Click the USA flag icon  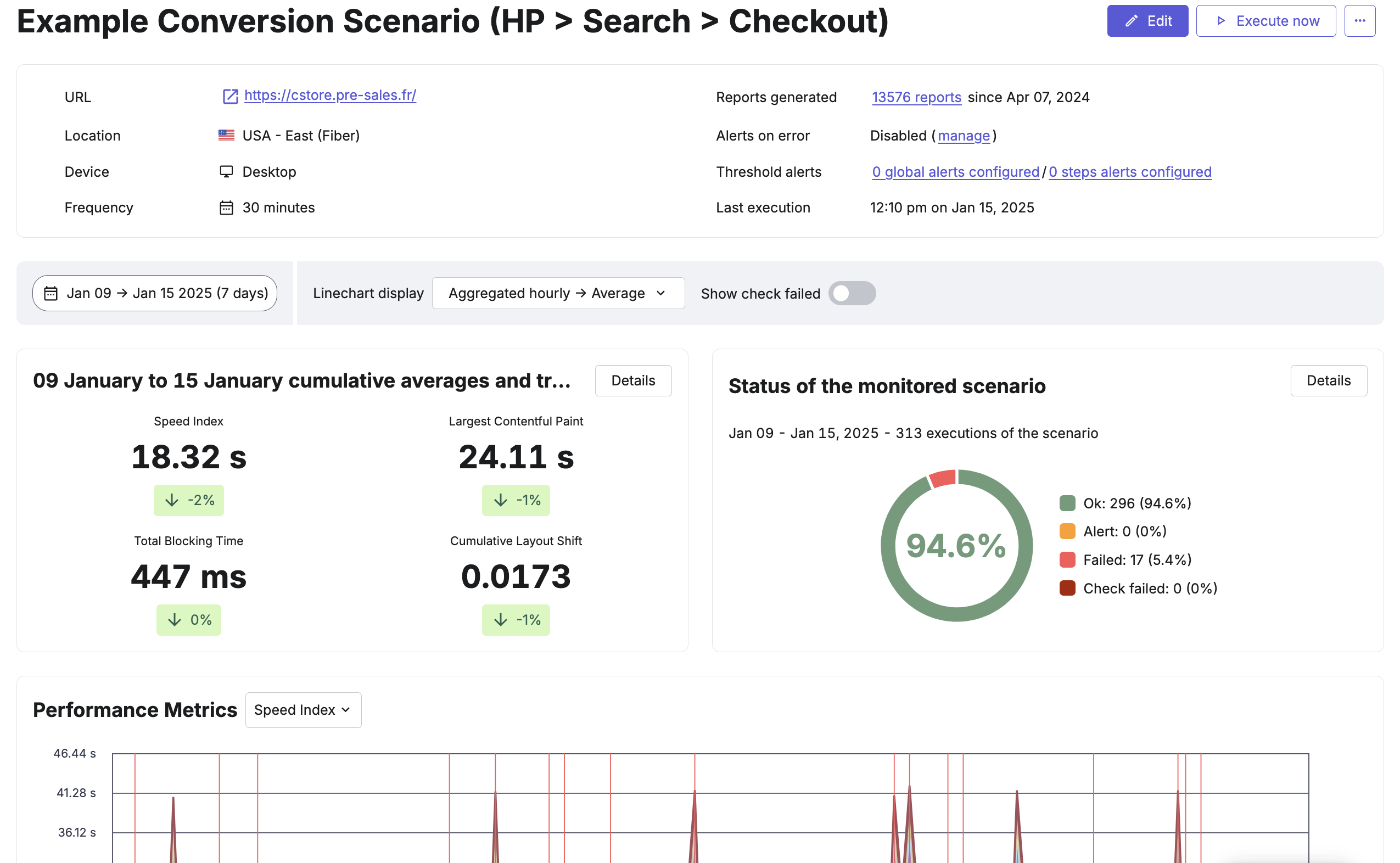coord(227,135)
